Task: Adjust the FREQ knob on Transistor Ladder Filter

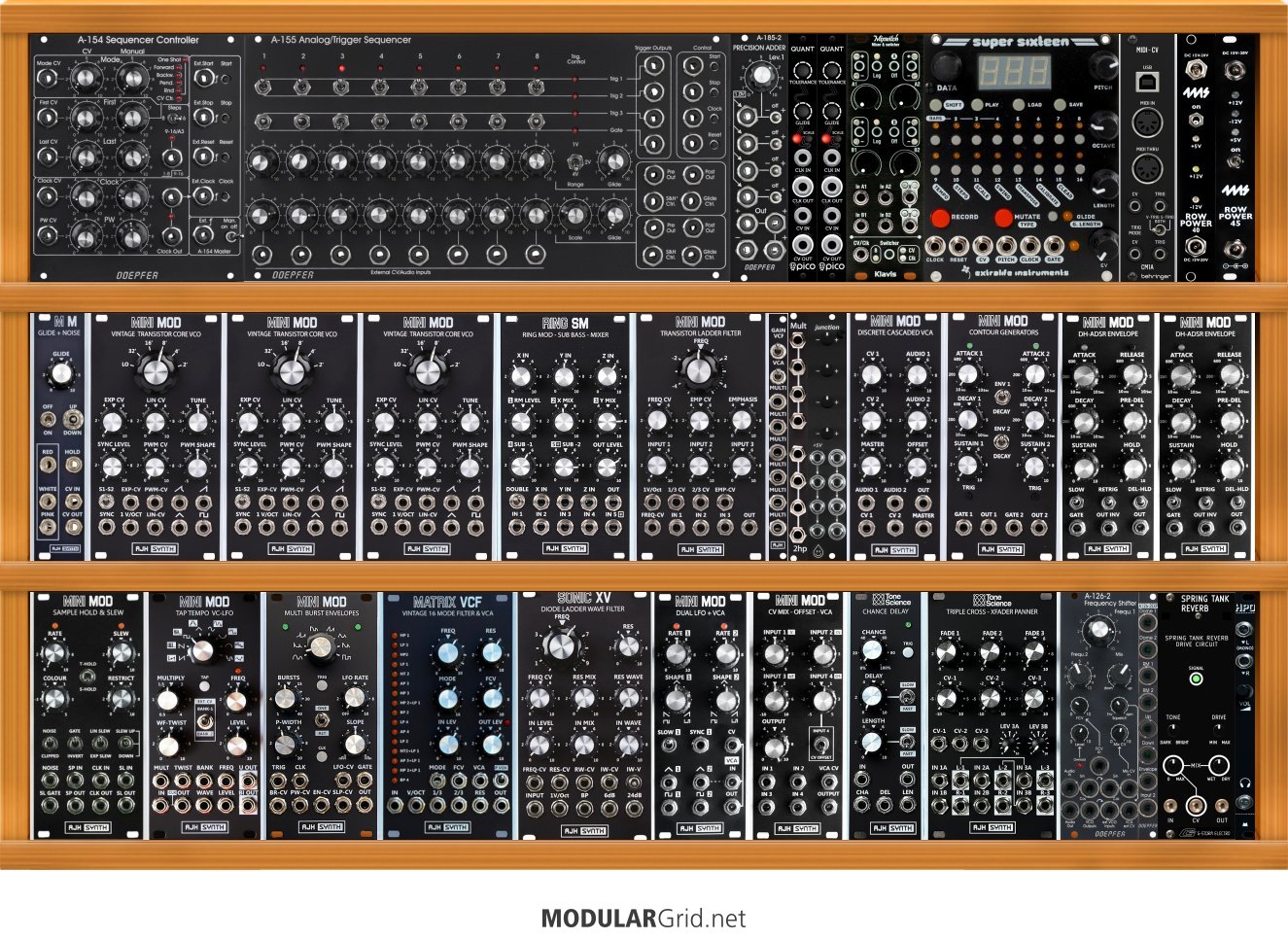Action: [x=697, y=369]
